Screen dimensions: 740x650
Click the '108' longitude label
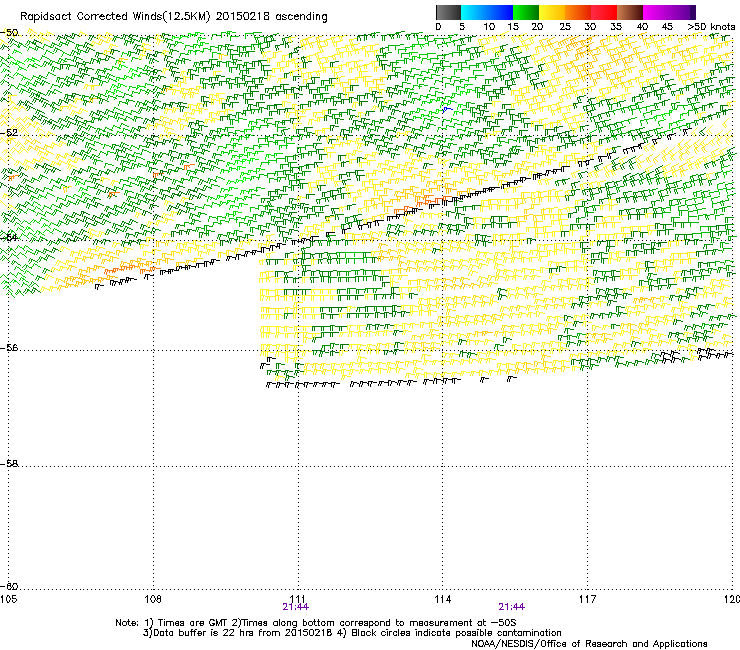coord(153,599)
